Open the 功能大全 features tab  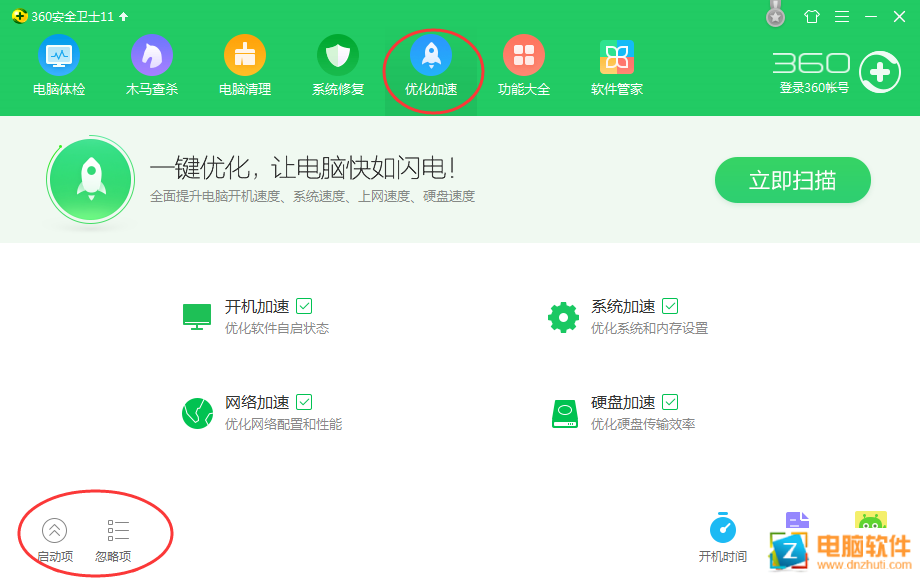pos(524,66)
